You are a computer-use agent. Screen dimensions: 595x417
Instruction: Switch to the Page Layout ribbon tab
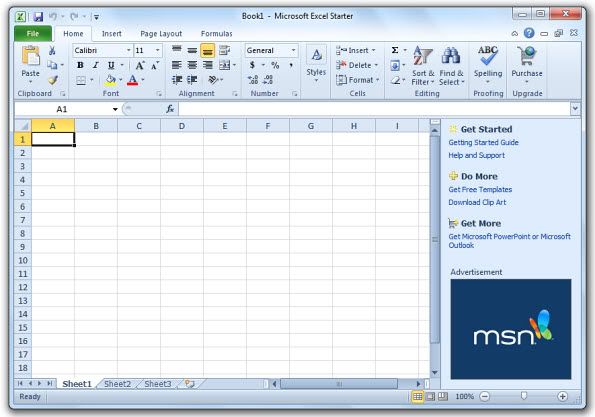click(161, 34)
